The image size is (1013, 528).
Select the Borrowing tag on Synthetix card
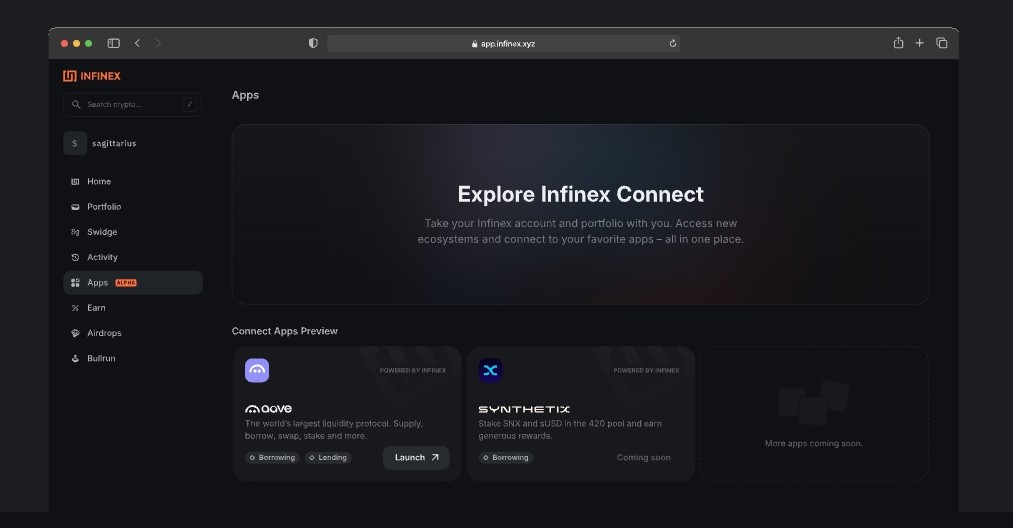tap(505, 458)
